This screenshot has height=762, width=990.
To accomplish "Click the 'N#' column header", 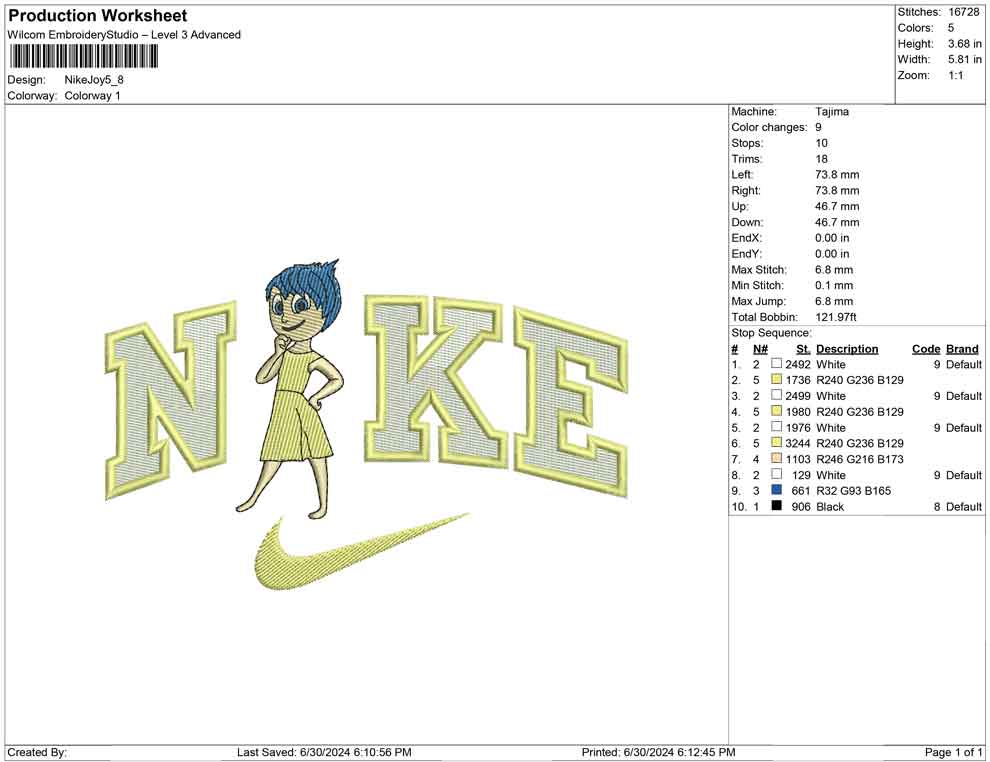I will 760,349.
